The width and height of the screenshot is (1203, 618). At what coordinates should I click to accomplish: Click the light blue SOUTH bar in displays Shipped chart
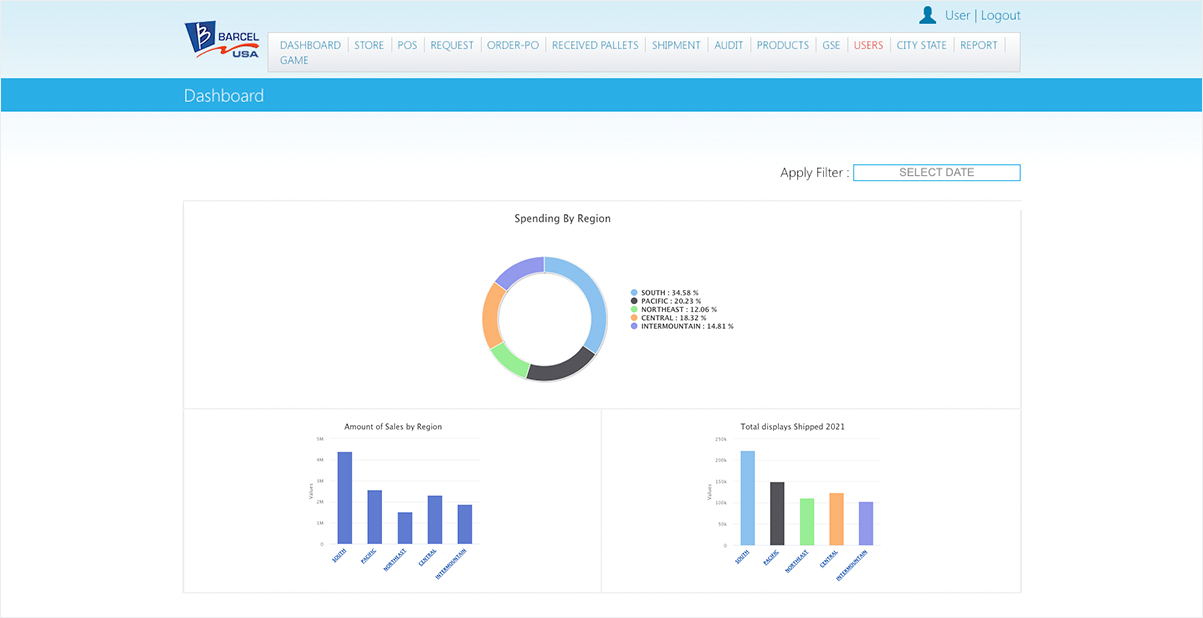click(748, 498)
